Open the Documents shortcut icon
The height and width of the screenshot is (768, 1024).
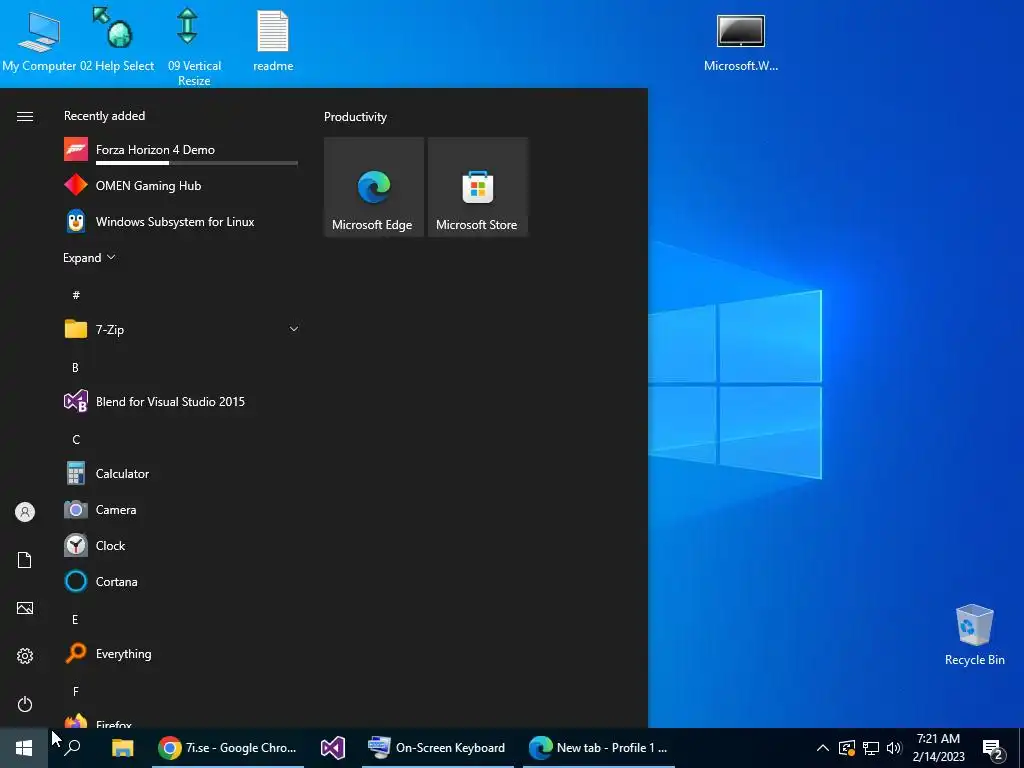[x=25, y=560]
